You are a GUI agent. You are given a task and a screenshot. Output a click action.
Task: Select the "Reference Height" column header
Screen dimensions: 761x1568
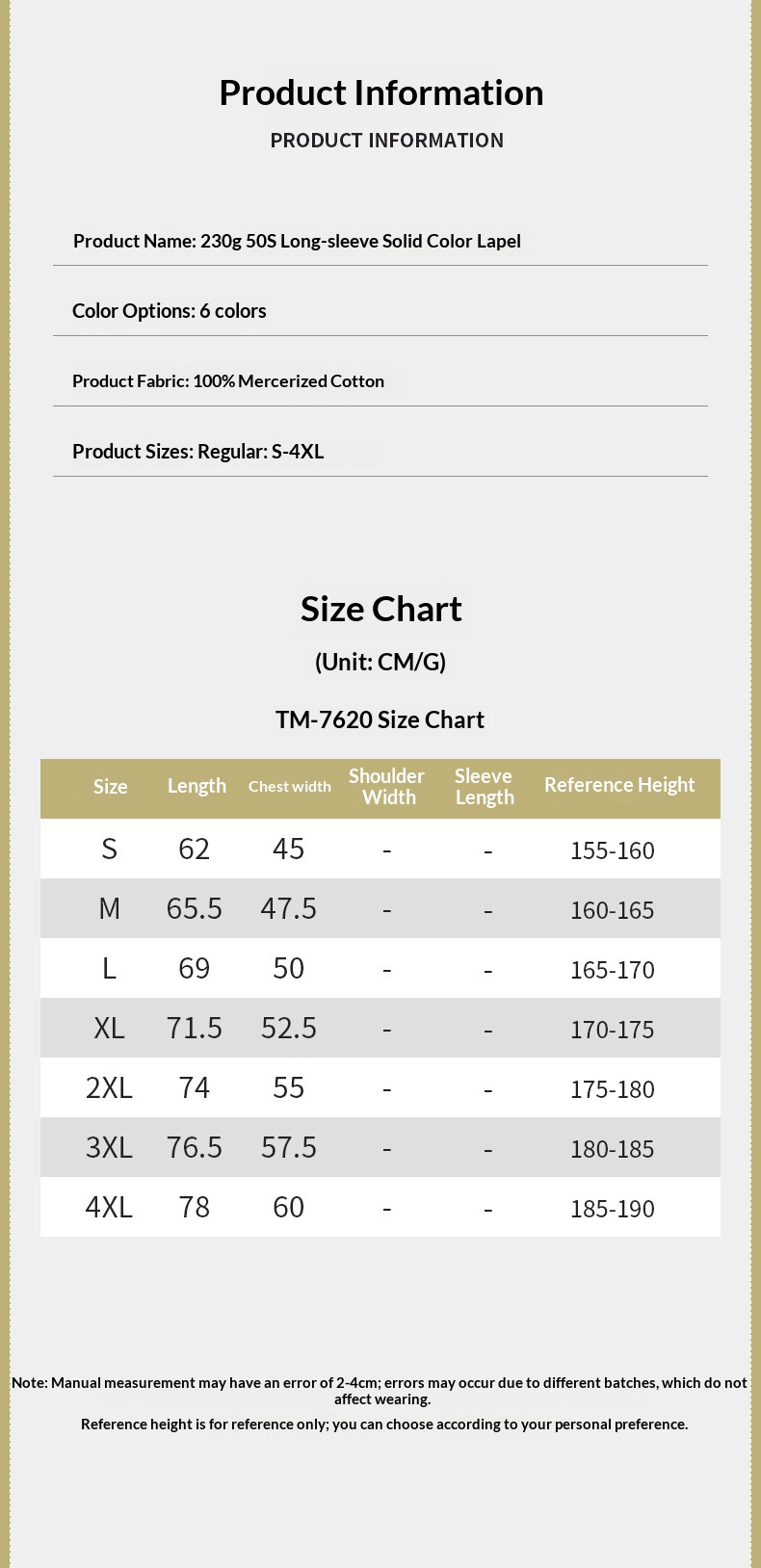coord(618,785)
